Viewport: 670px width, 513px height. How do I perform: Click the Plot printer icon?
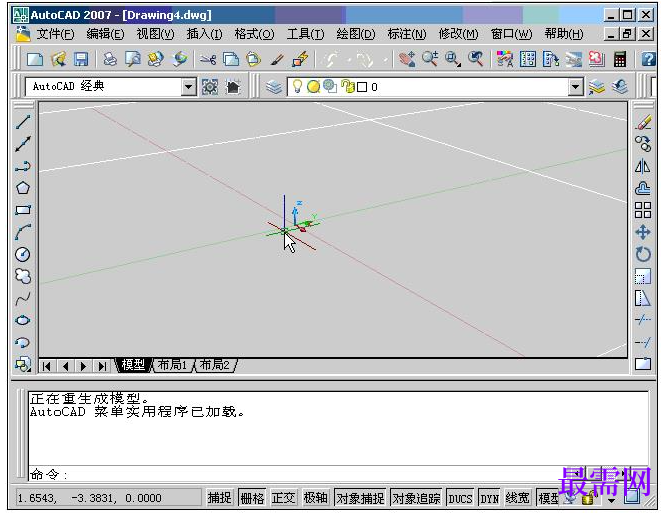(110, 59)
